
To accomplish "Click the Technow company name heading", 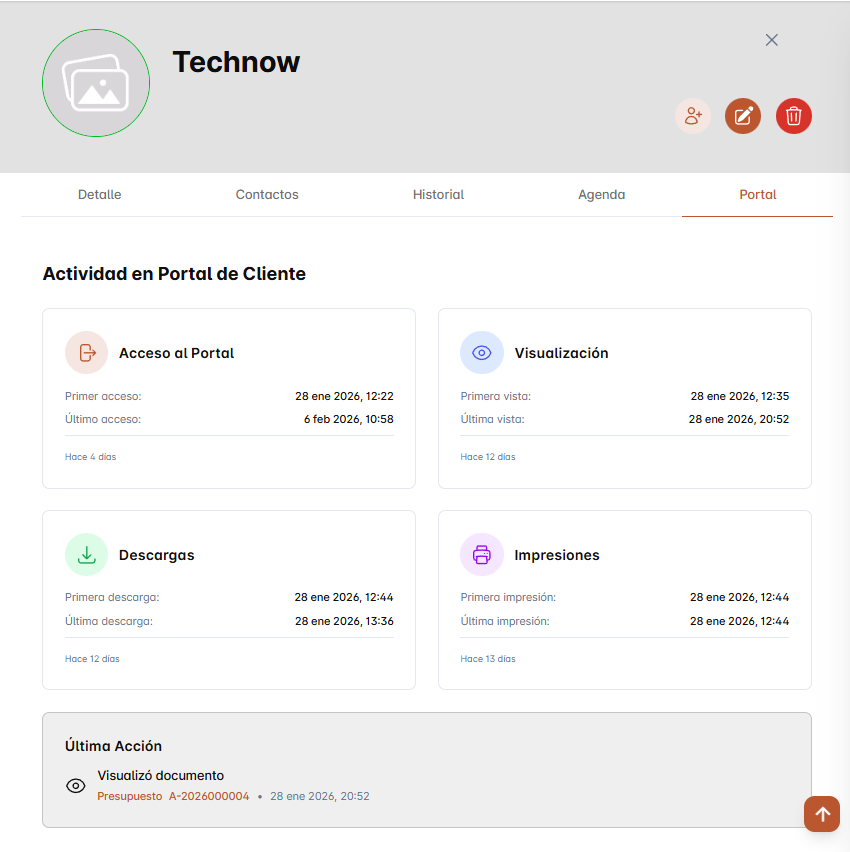I will pos(236,62).
